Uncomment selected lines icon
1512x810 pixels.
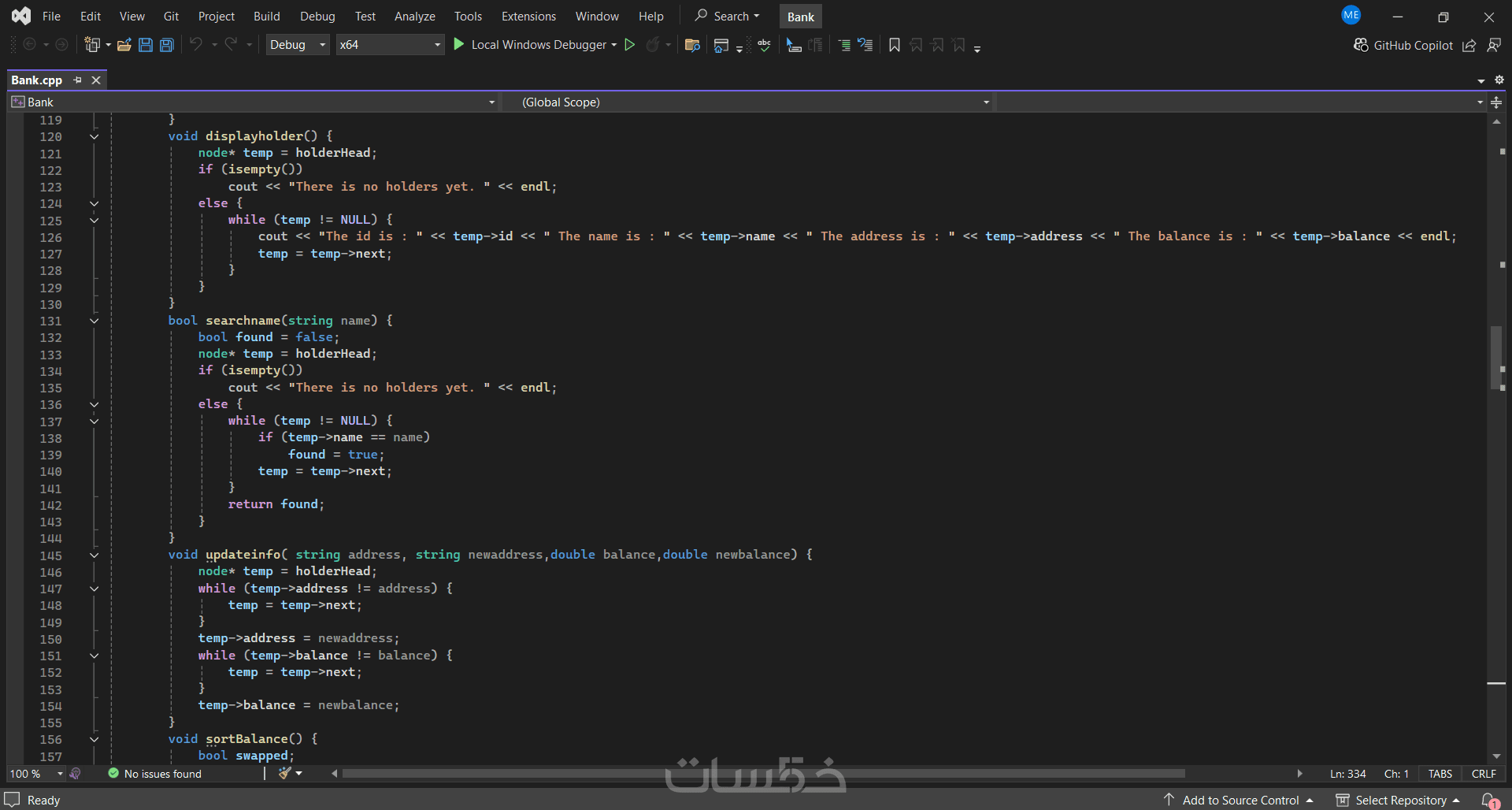coord(865,45)
